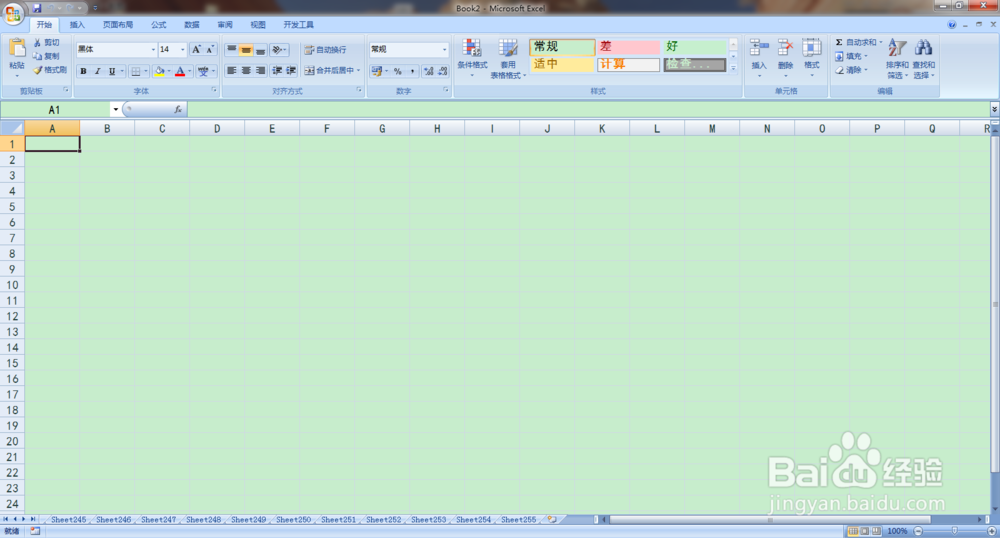
Task: Apply the red font color A
Action: point(180,71)
